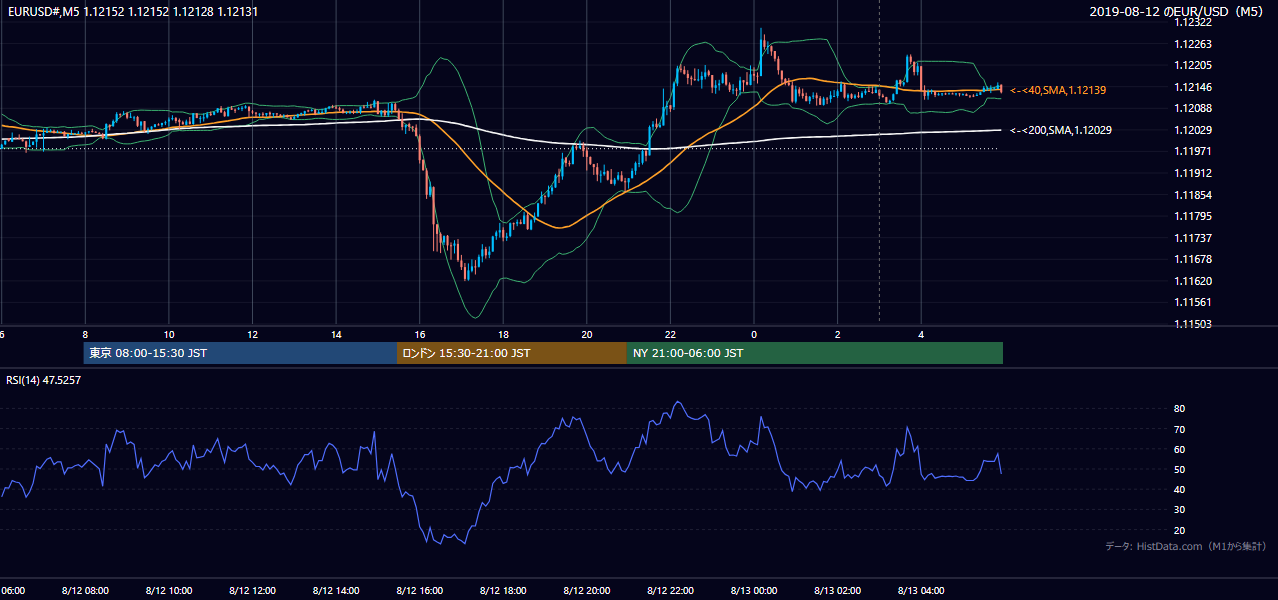The height and width of the screenshot is (600, 1278).
Task: Click RSI scale value 20
Action: tap(1180, 530)
